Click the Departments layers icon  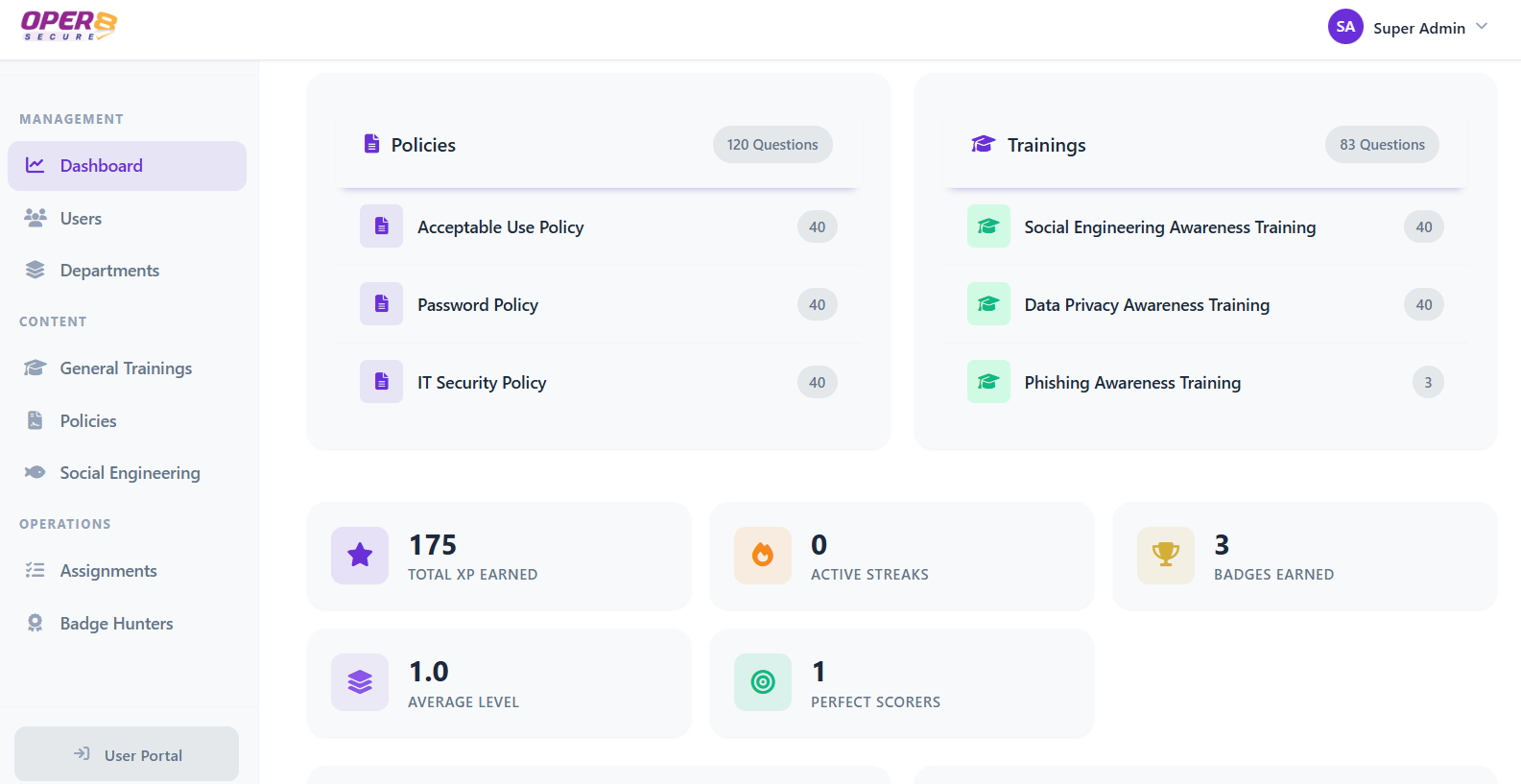click(x=36, y=271)
